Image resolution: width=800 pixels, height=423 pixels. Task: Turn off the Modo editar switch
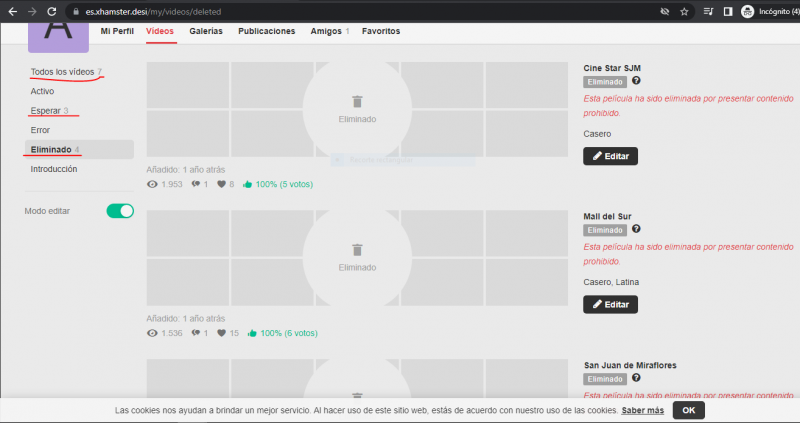[x=120, y=211]
